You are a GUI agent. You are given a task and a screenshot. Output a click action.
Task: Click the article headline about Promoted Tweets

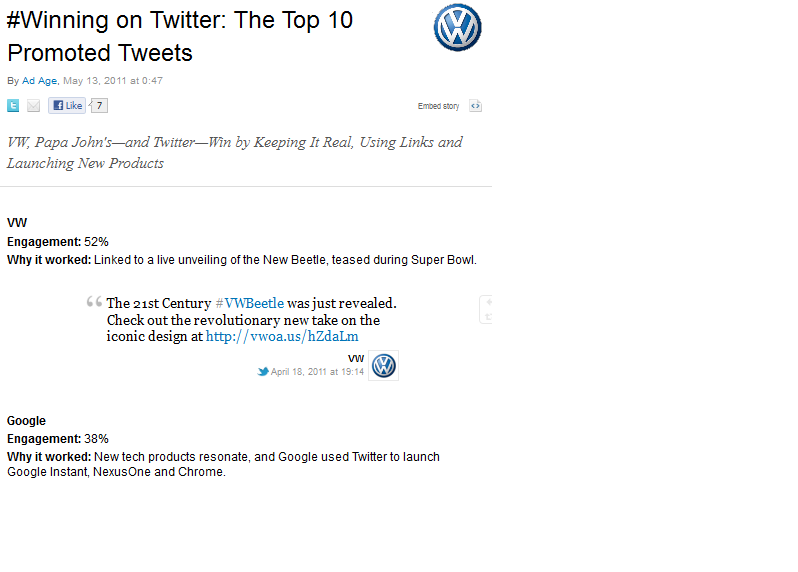point(180,36)
